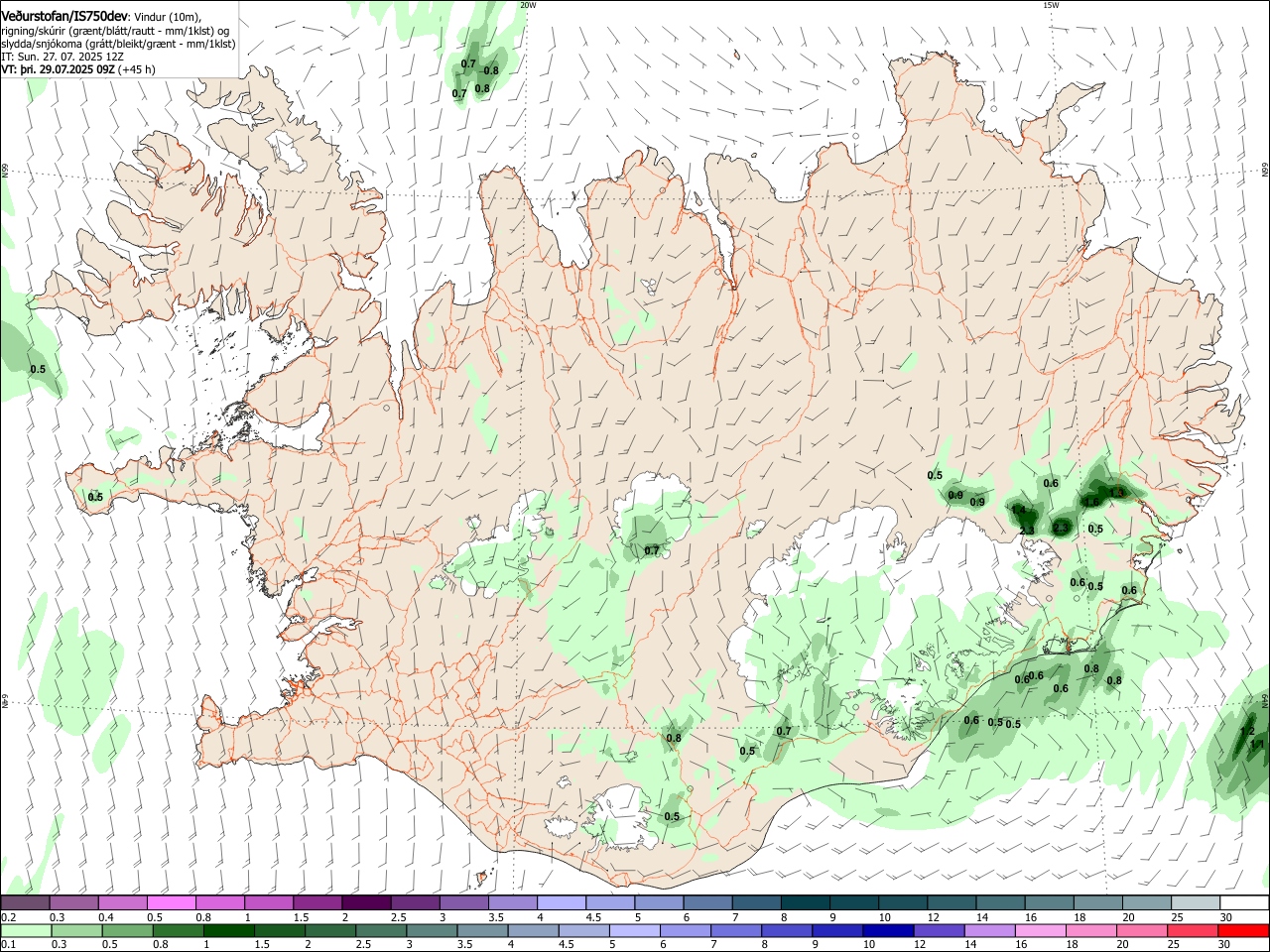Screen dimensions: 1270x952
Task: Click the 'Veðurstofan/IS750dev' title text
Action: tap(64, 17)
